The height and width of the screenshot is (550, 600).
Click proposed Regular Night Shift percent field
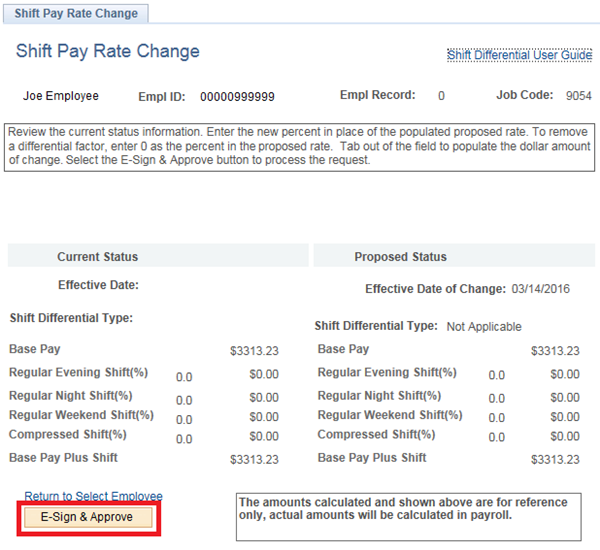click(496, 399)
